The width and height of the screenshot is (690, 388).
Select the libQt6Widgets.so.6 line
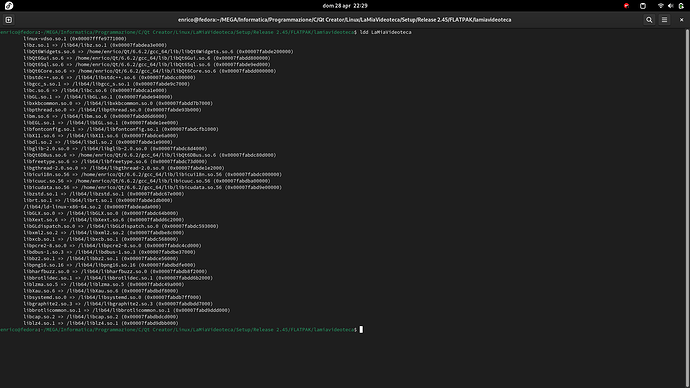tap(158, 51)
